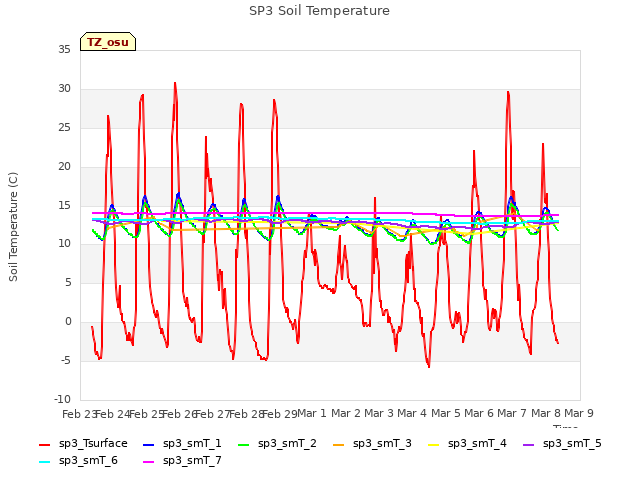Screen dimensions: 640x480
Task: Click the Mar 3 x-axis date label
Action: 379,413
